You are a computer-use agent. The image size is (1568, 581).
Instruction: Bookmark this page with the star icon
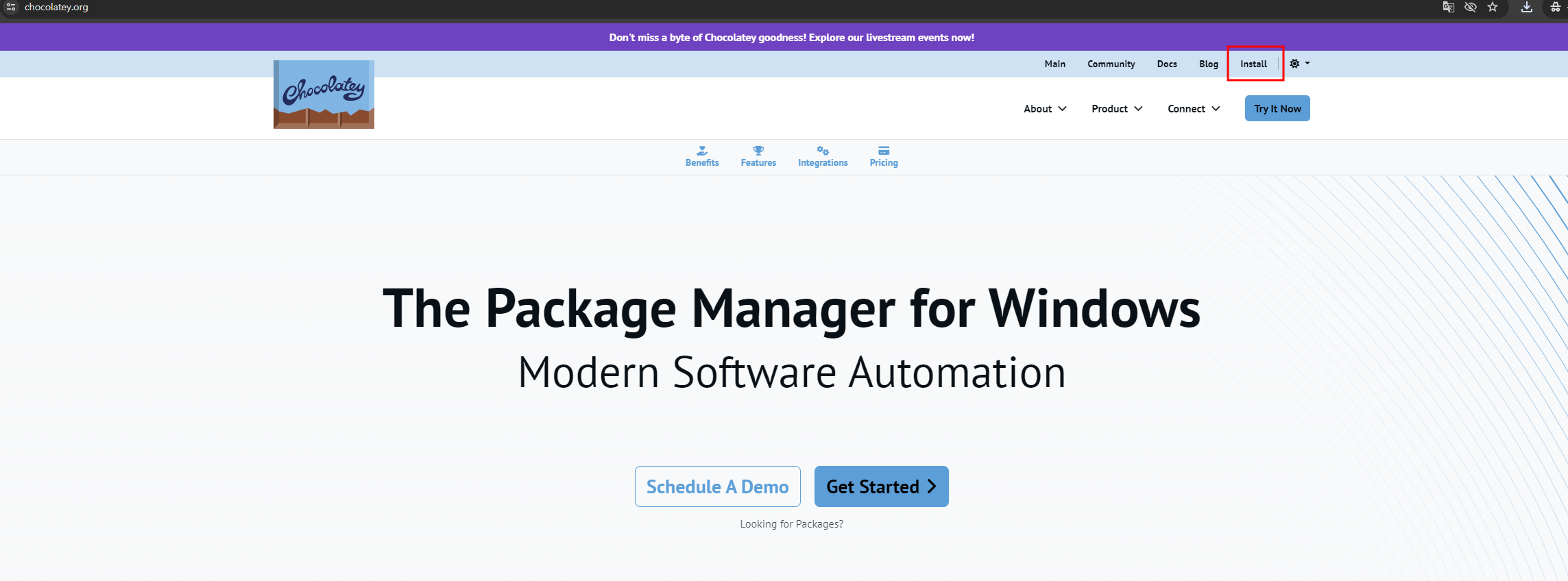coord(1493,7)
